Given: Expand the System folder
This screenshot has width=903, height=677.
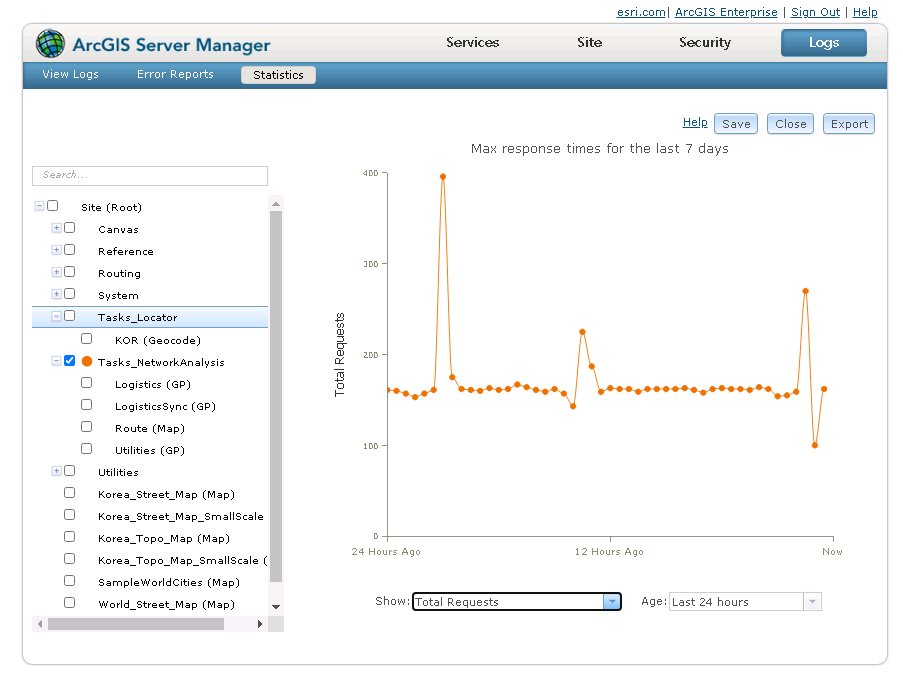Looking at the screenshot, I should tap(56, 294).
